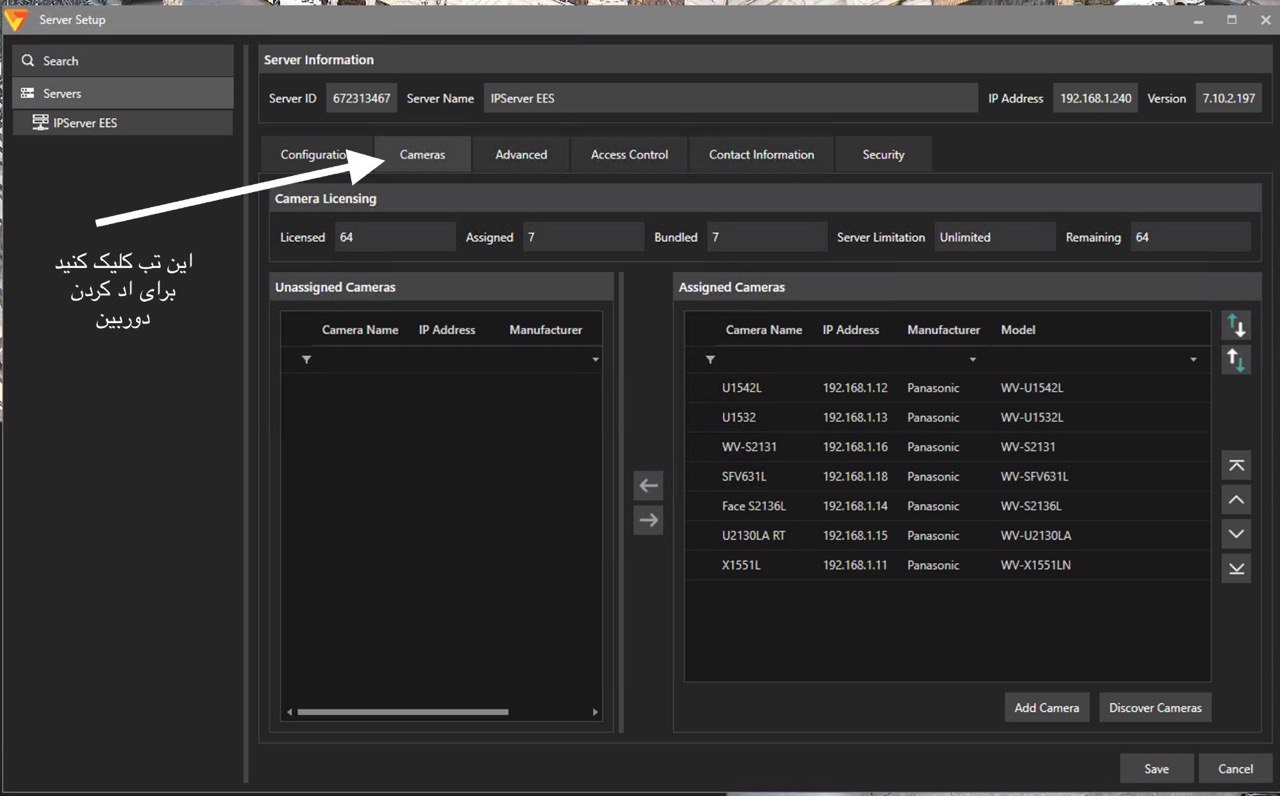1280x796 pixels.
Task: Move selected camera to top of list
Action: click(1237, 465)
